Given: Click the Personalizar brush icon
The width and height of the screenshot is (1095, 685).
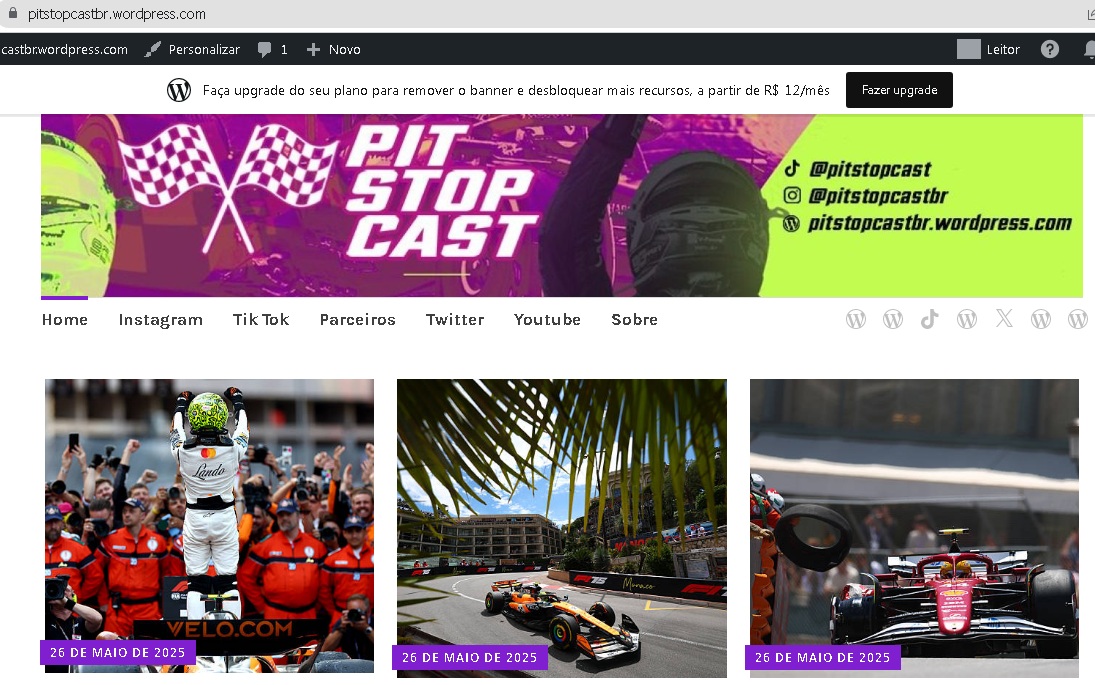Looking at the screenshot, I should [152, 50].
